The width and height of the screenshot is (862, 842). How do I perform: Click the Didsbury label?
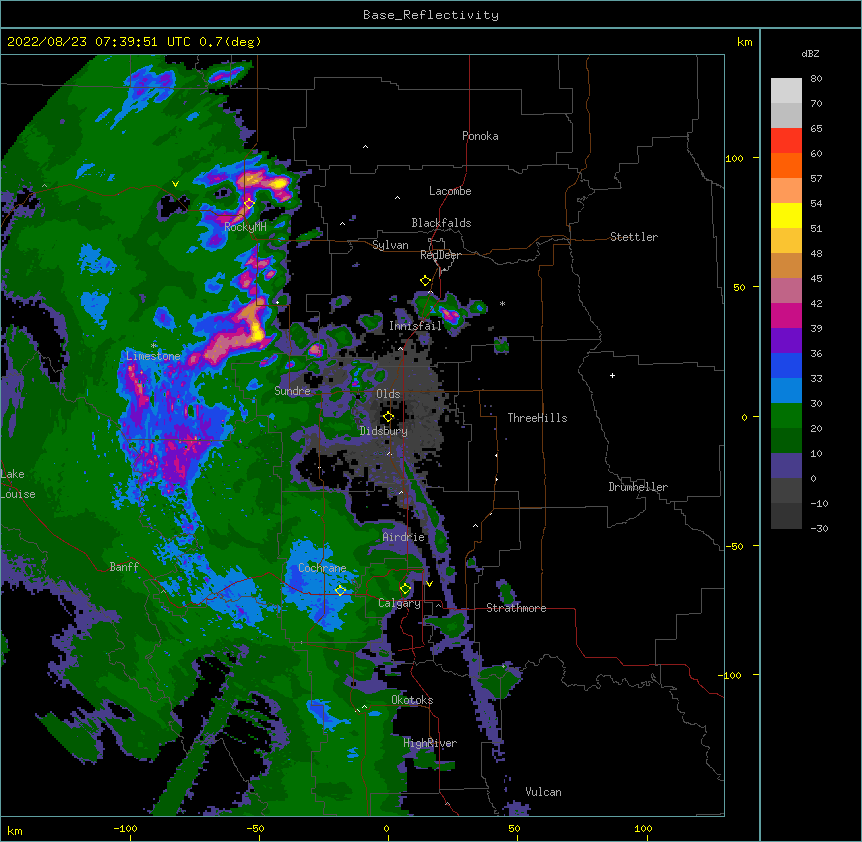pyautogui.click(x=384, y=431)
